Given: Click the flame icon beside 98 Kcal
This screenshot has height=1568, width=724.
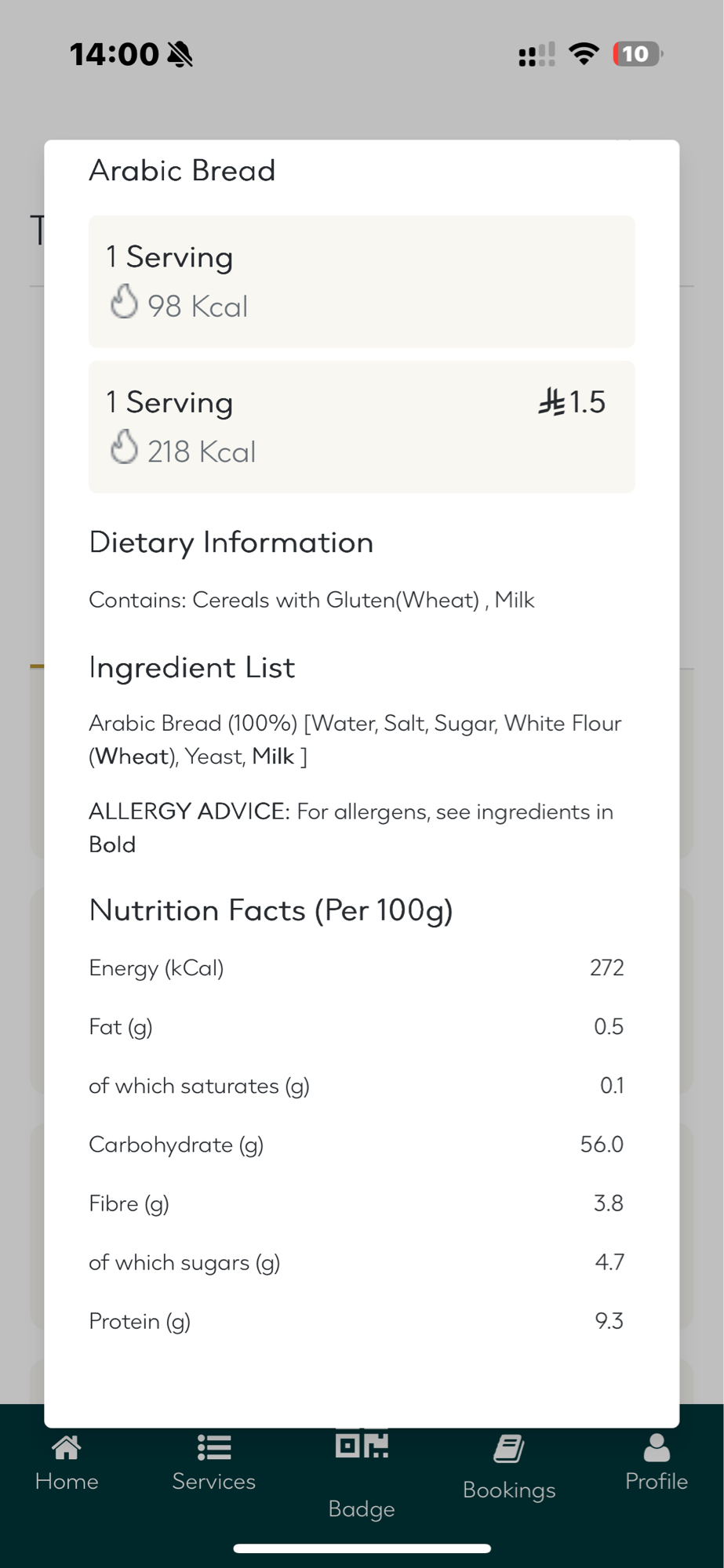Looking at the screenshot, I should [124, 302].
